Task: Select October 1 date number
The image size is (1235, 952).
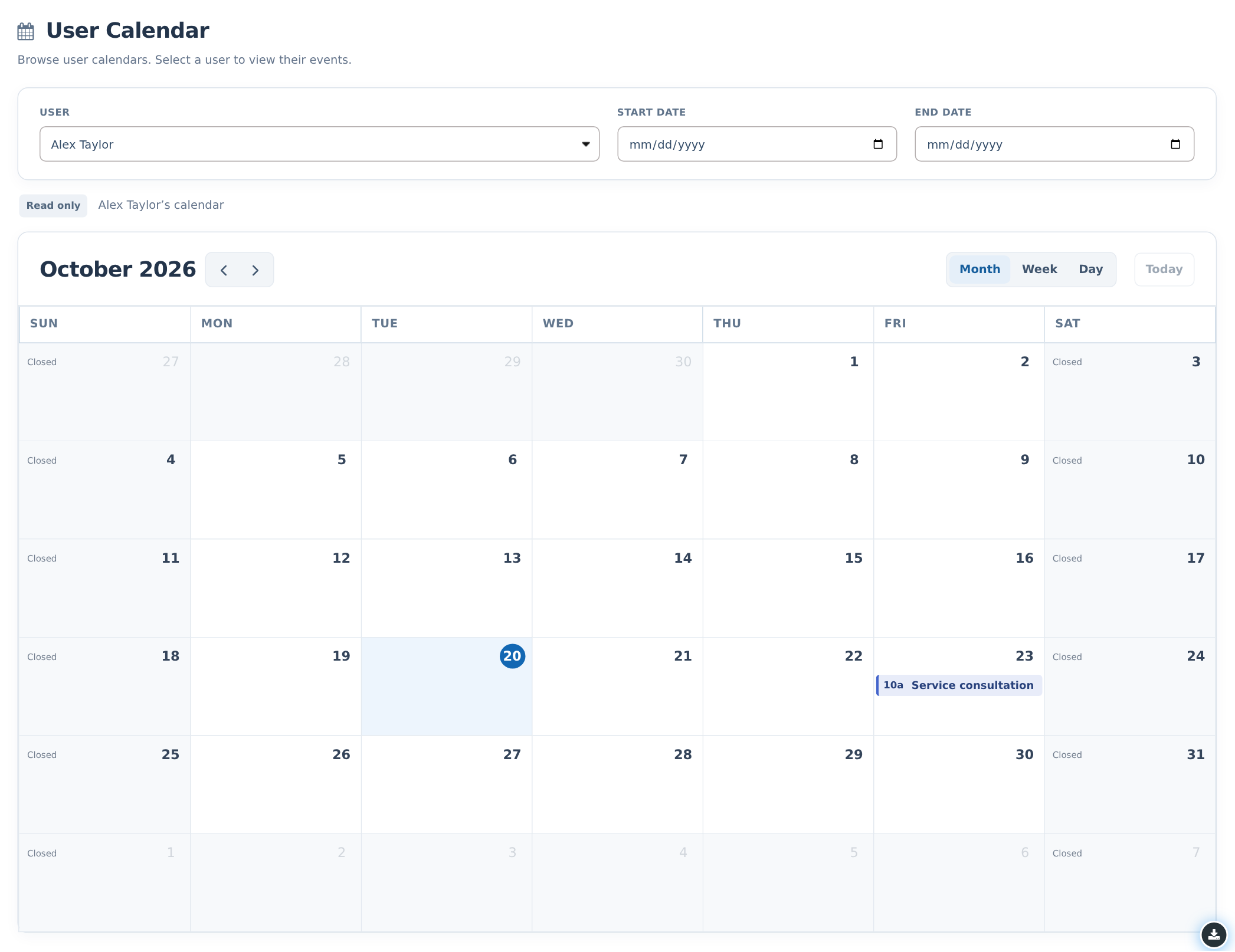Action: pos(854,362)
